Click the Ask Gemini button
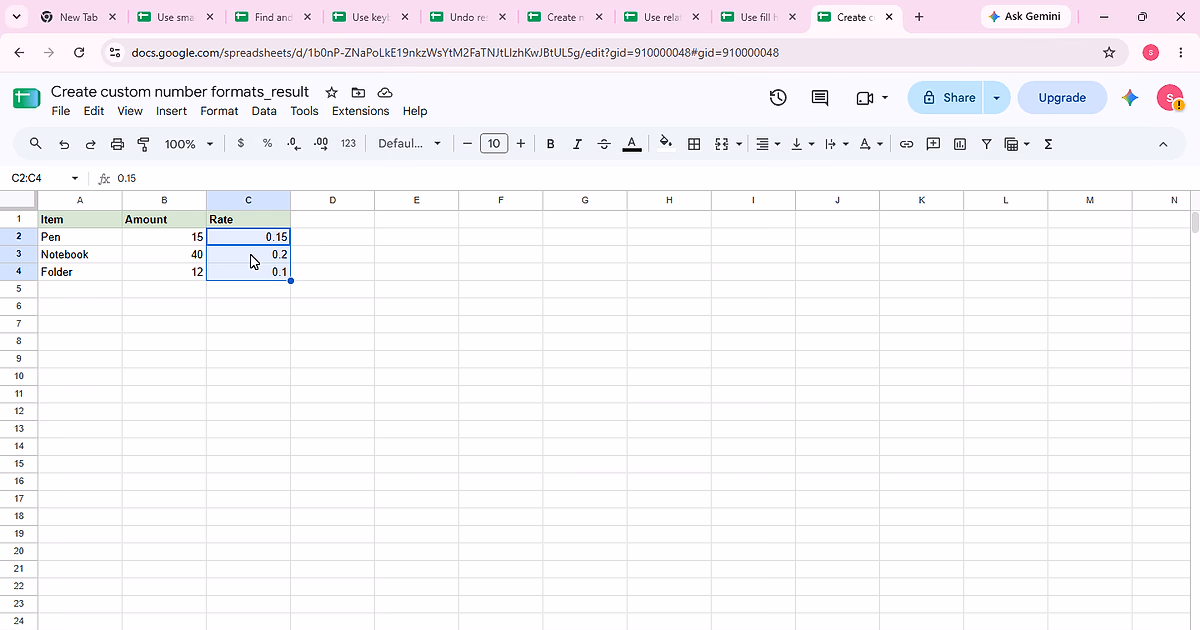The height and width of the screenshot is (630, 1200). (1026, 16)
